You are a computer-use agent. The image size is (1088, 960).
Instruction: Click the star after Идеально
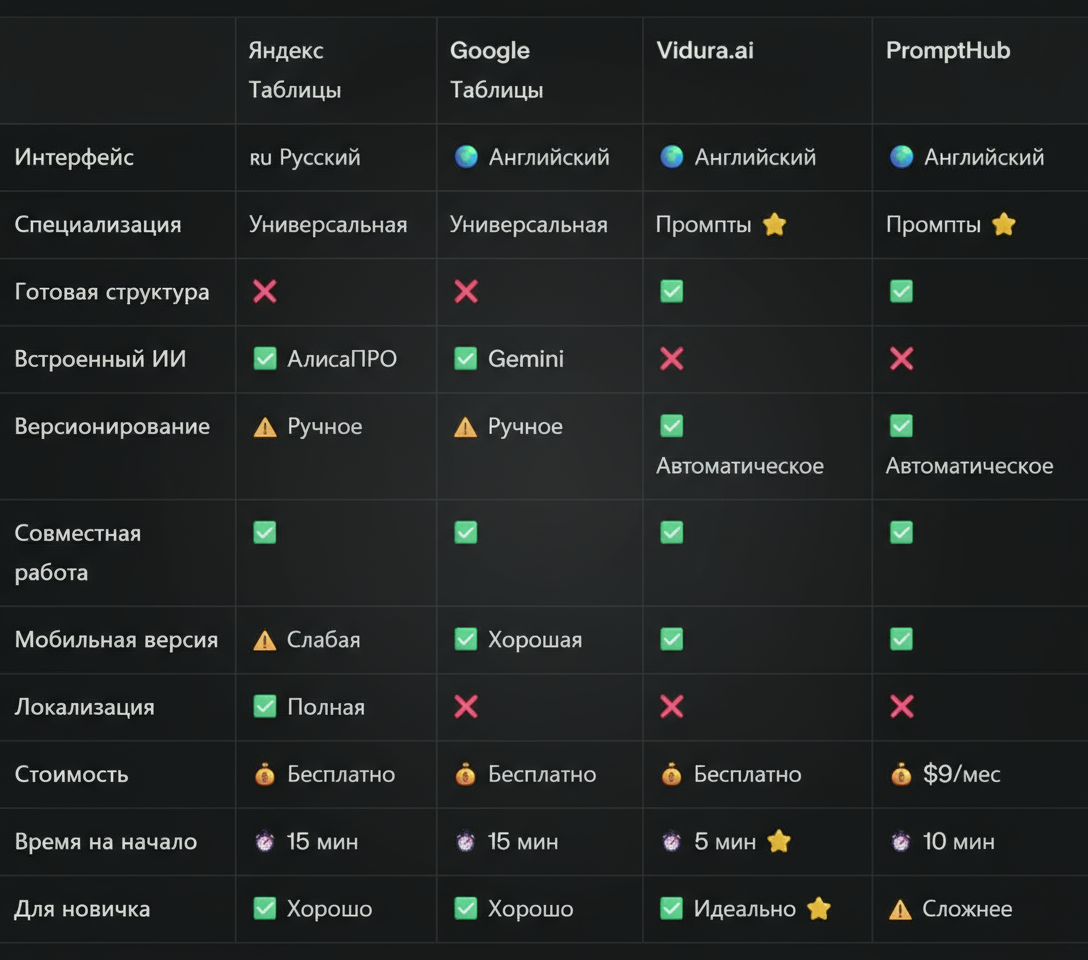pos(818,909)
